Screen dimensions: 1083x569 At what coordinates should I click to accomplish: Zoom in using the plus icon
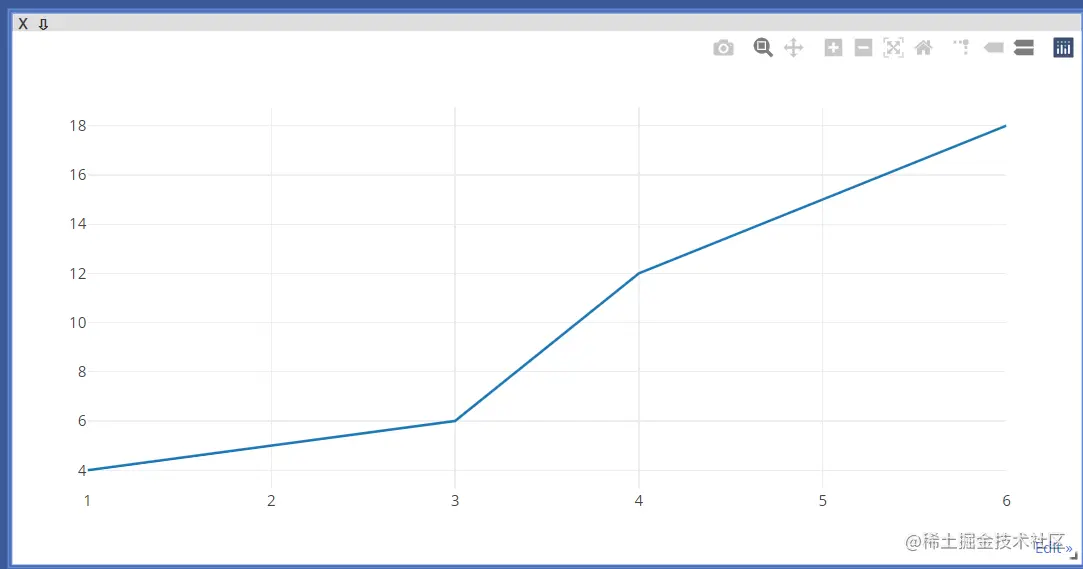point(833,48)
